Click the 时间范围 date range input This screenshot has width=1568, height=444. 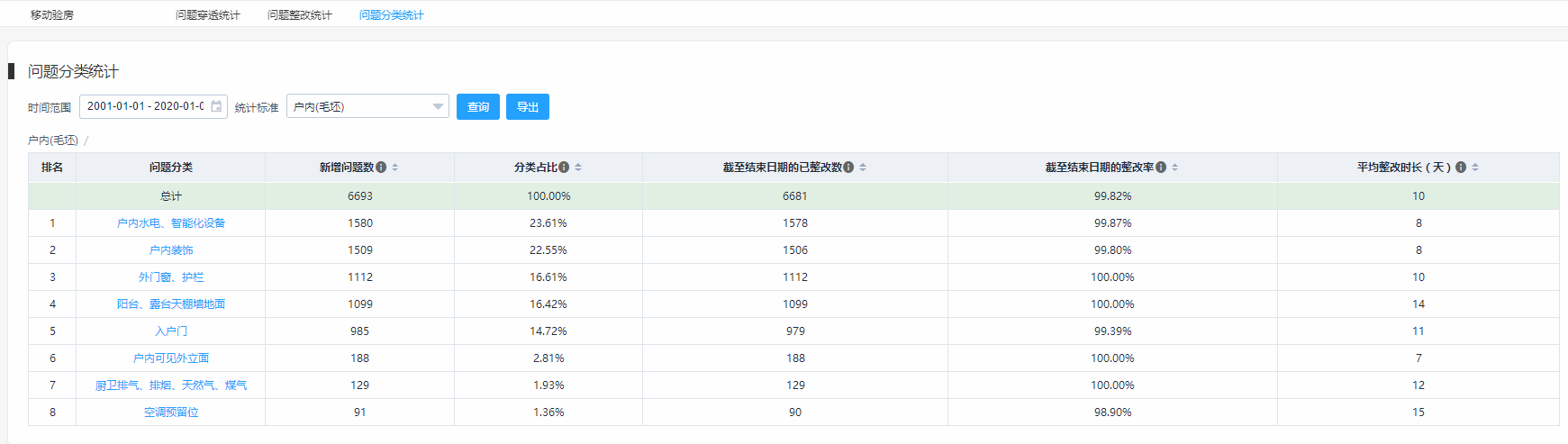pyautogui.click(x=153, y=106)
